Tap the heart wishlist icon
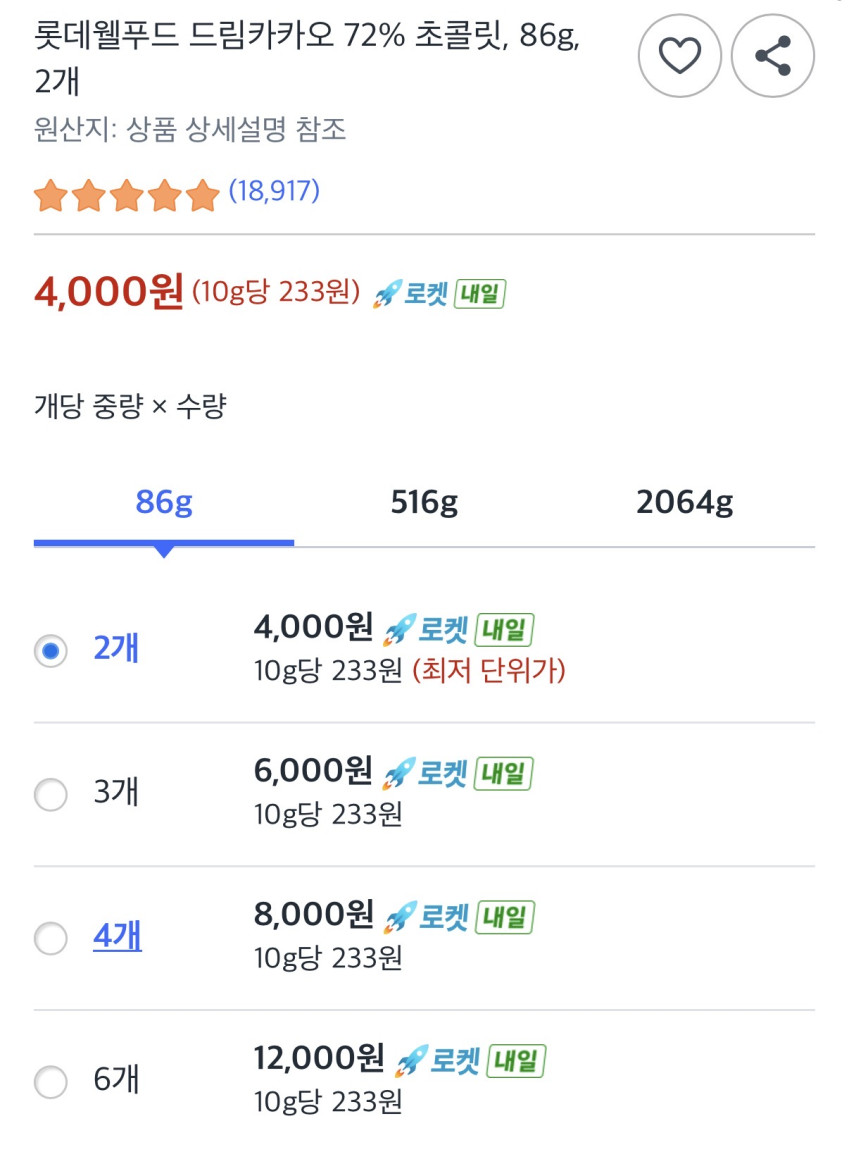Viewport: 849px width, 1152px height. (x=680, y=56)
